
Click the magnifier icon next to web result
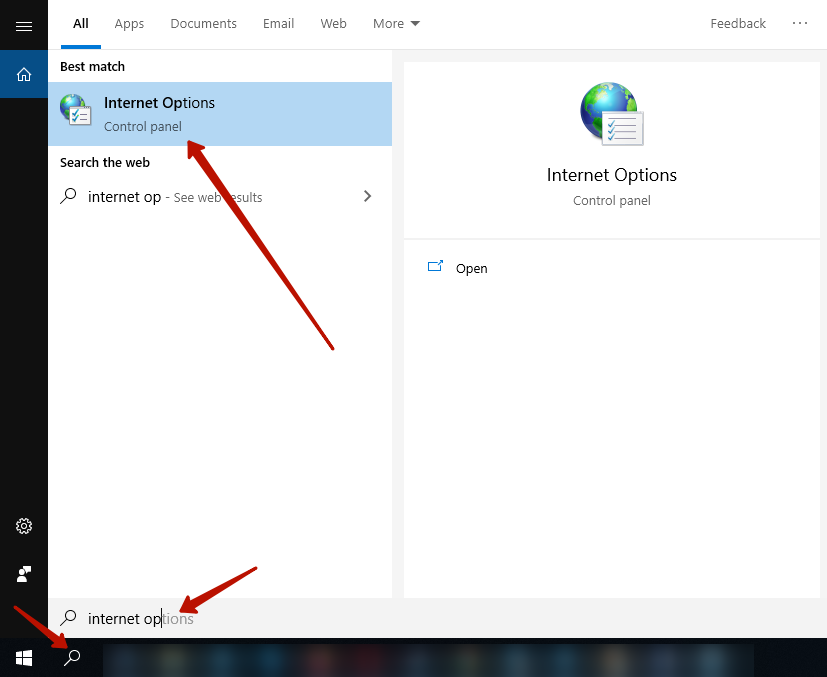click(x=68, y=196)
